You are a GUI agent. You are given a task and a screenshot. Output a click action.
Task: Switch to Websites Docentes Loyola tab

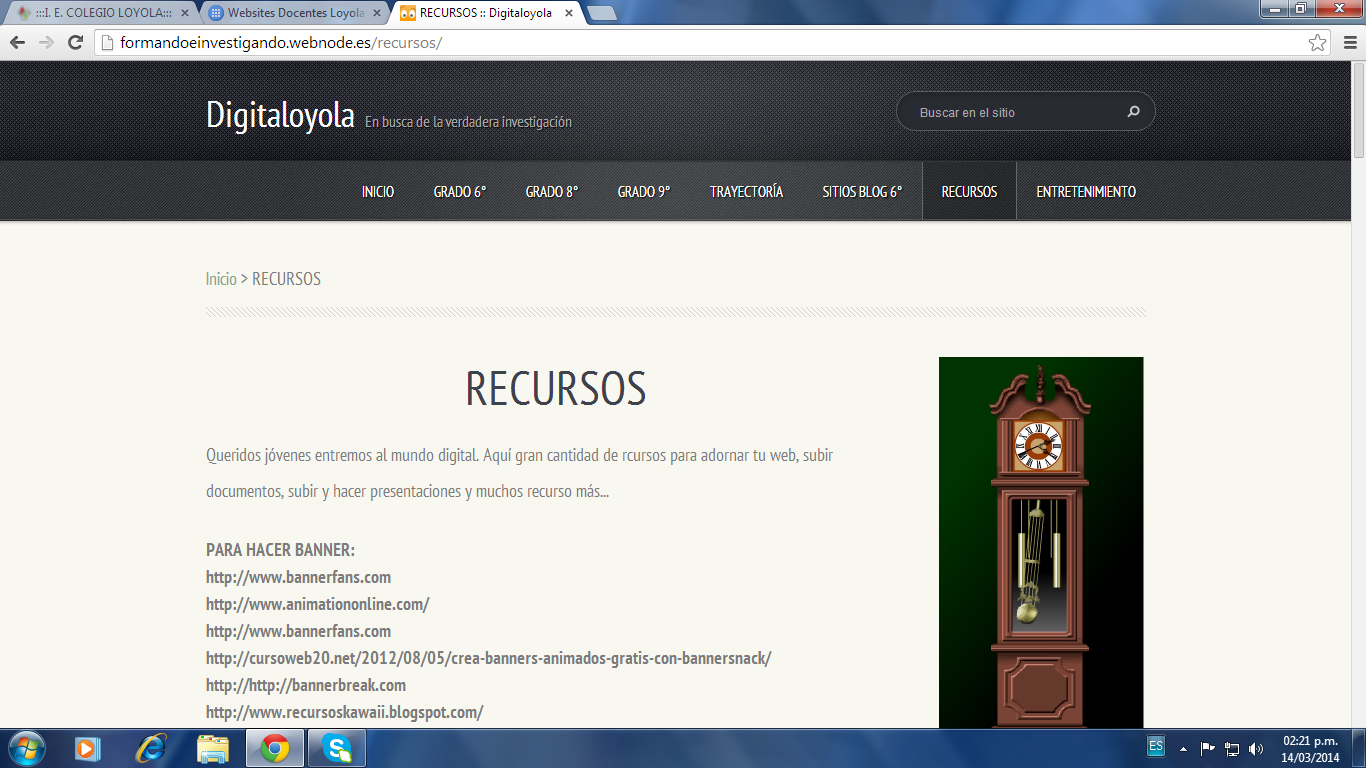click(x=290, y=13)
